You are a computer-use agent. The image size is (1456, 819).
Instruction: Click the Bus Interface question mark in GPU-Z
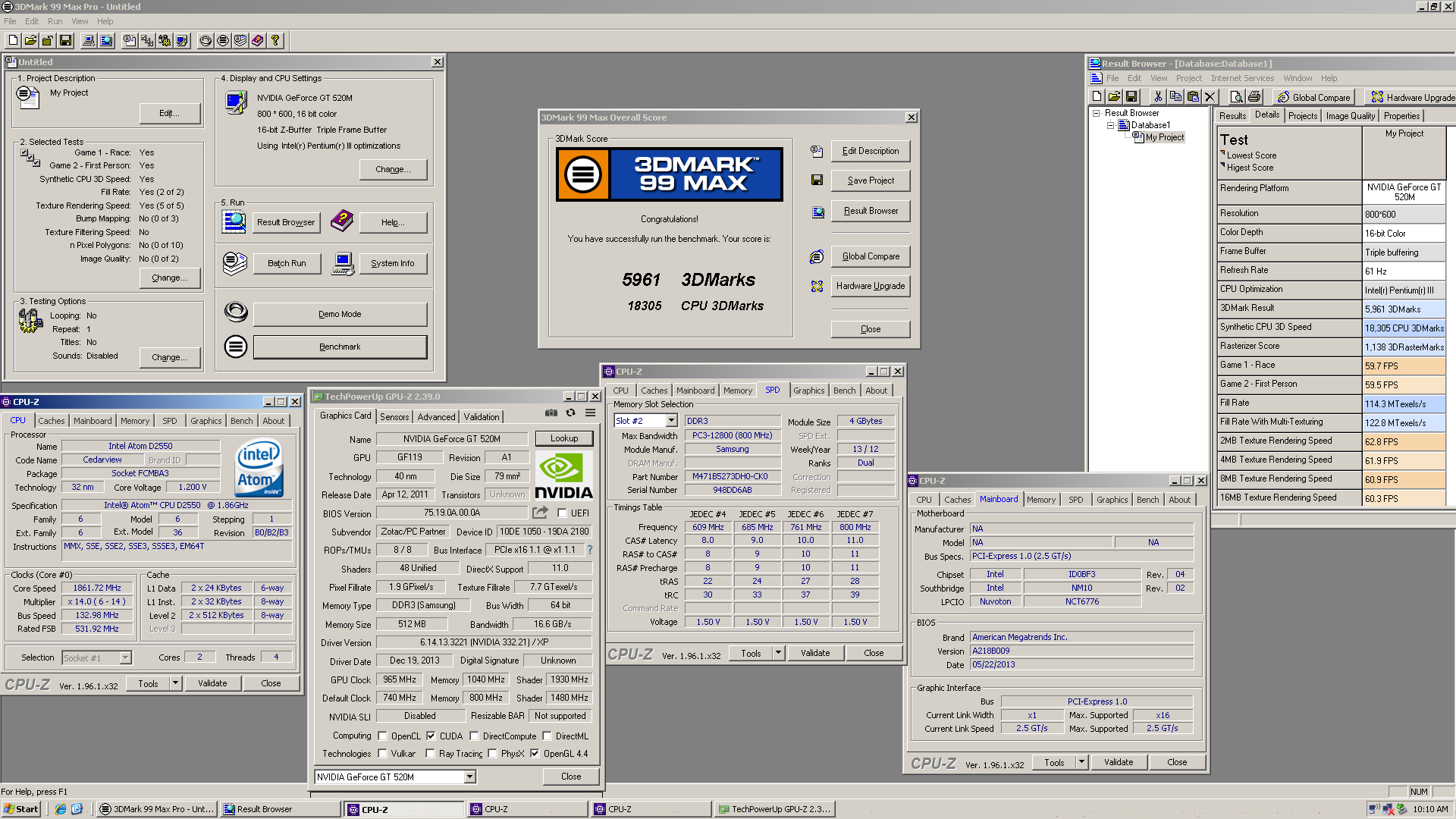590,550
